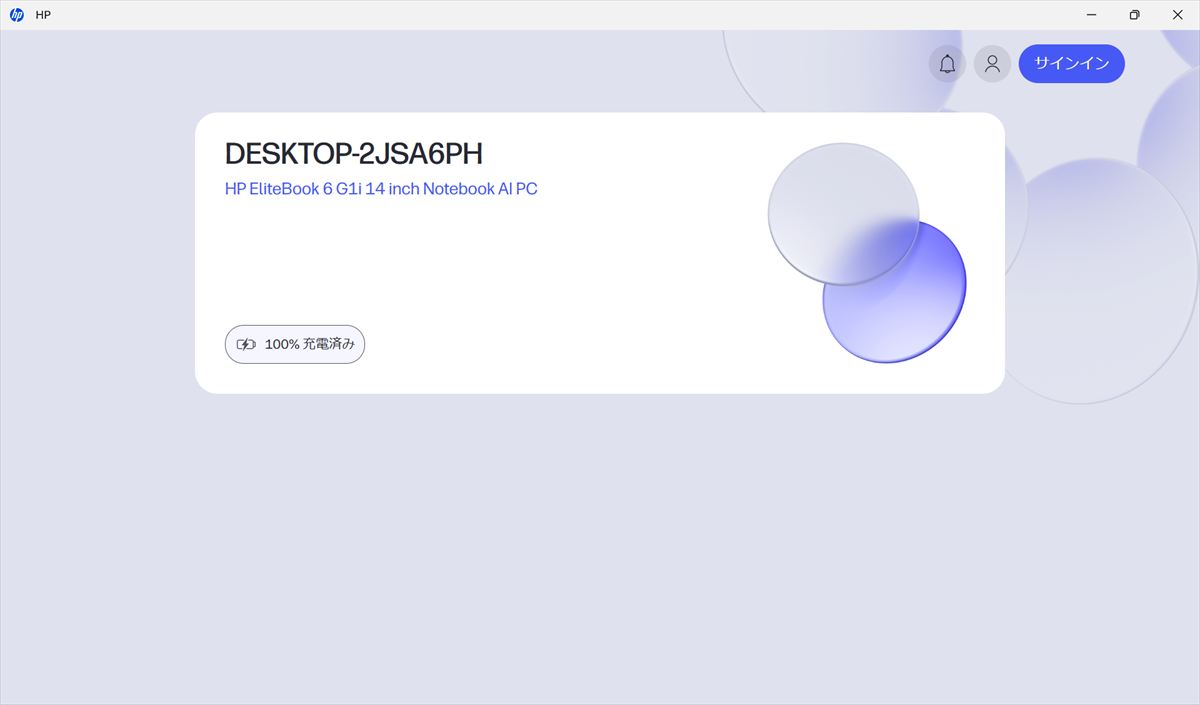The image size is (1200, 705).
Task: Click the word 充電済み in battery pill
Action: tap(329, 344)
